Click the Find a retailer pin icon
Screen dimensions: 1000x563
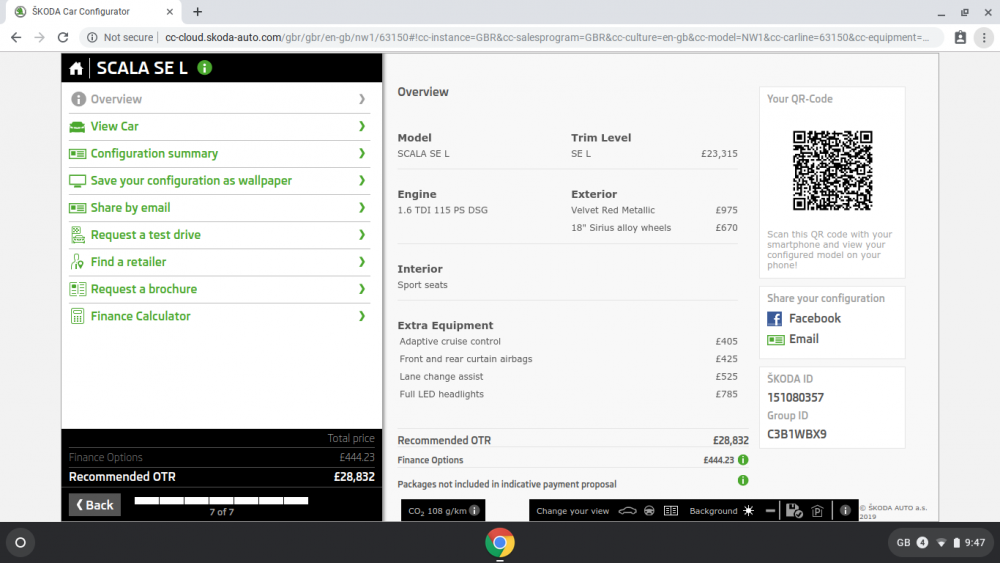tap(77, 262)
